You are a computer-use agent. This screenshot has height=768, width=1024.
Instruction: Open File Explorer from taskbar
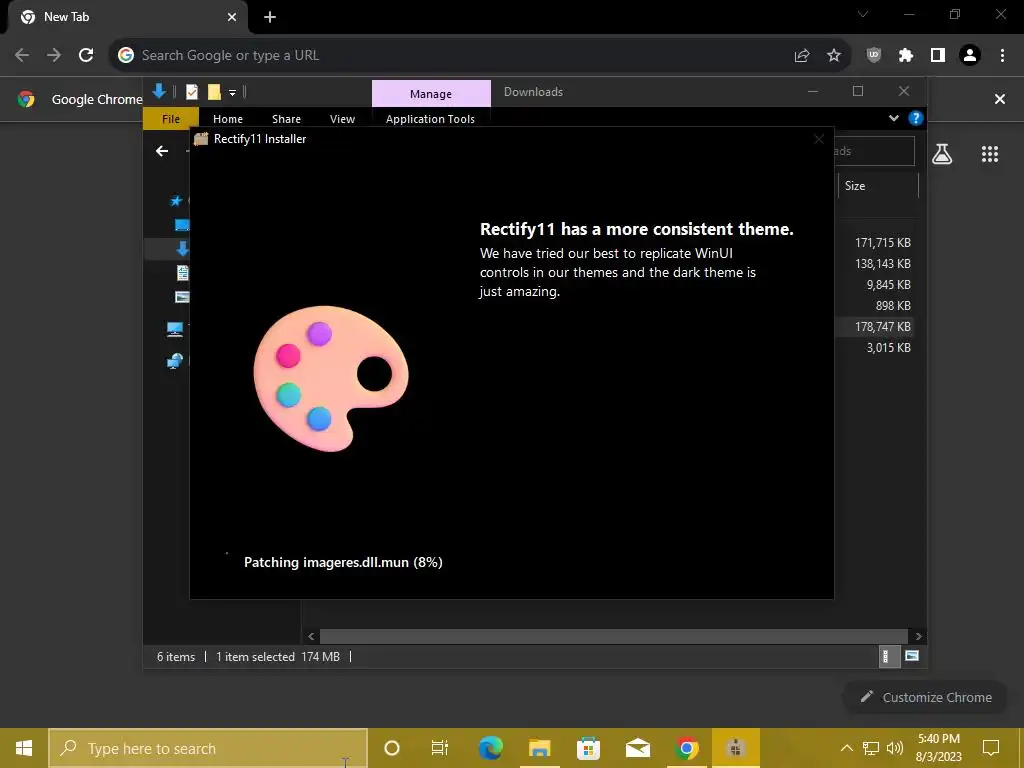pyautogui.click(x=539, y=748)
